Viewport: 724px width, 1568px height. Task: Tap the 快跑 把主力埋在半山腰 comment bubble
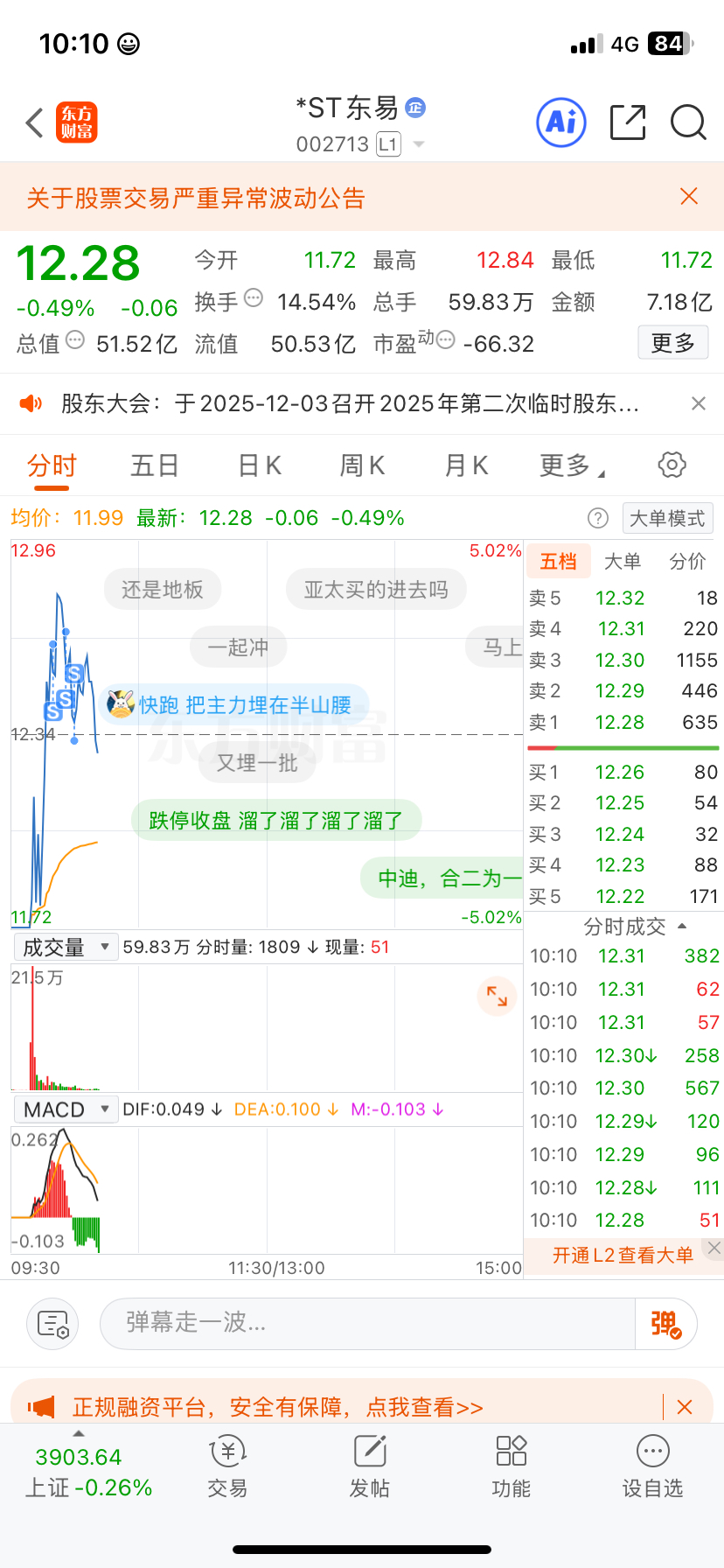[234, 704]
